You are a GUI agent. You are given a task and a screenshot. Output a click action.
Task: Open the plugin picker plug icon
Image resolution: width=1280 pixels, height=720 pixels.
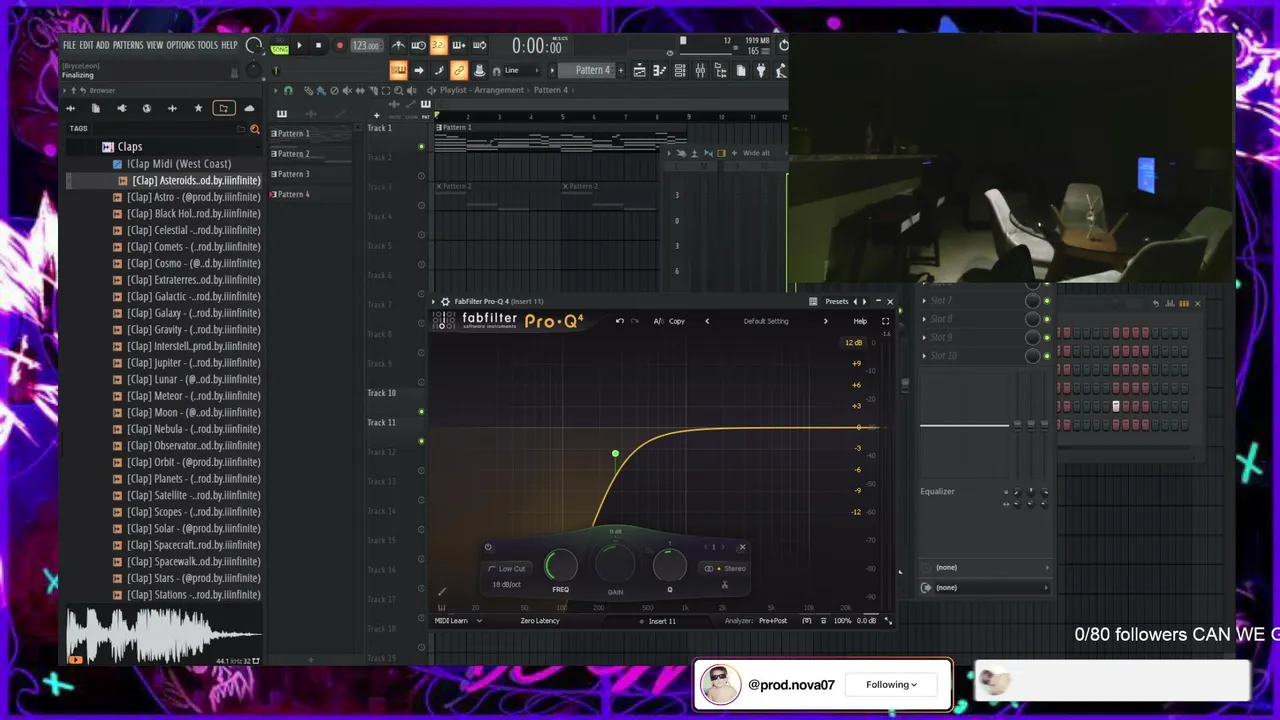pos(761,70)
